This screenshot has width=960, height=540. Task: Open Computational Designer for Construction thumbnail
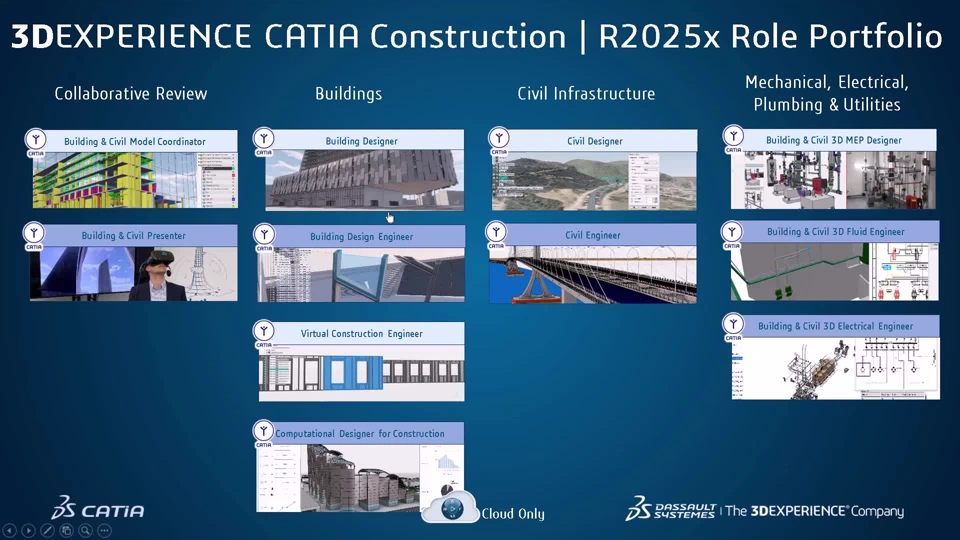point(359,478)
